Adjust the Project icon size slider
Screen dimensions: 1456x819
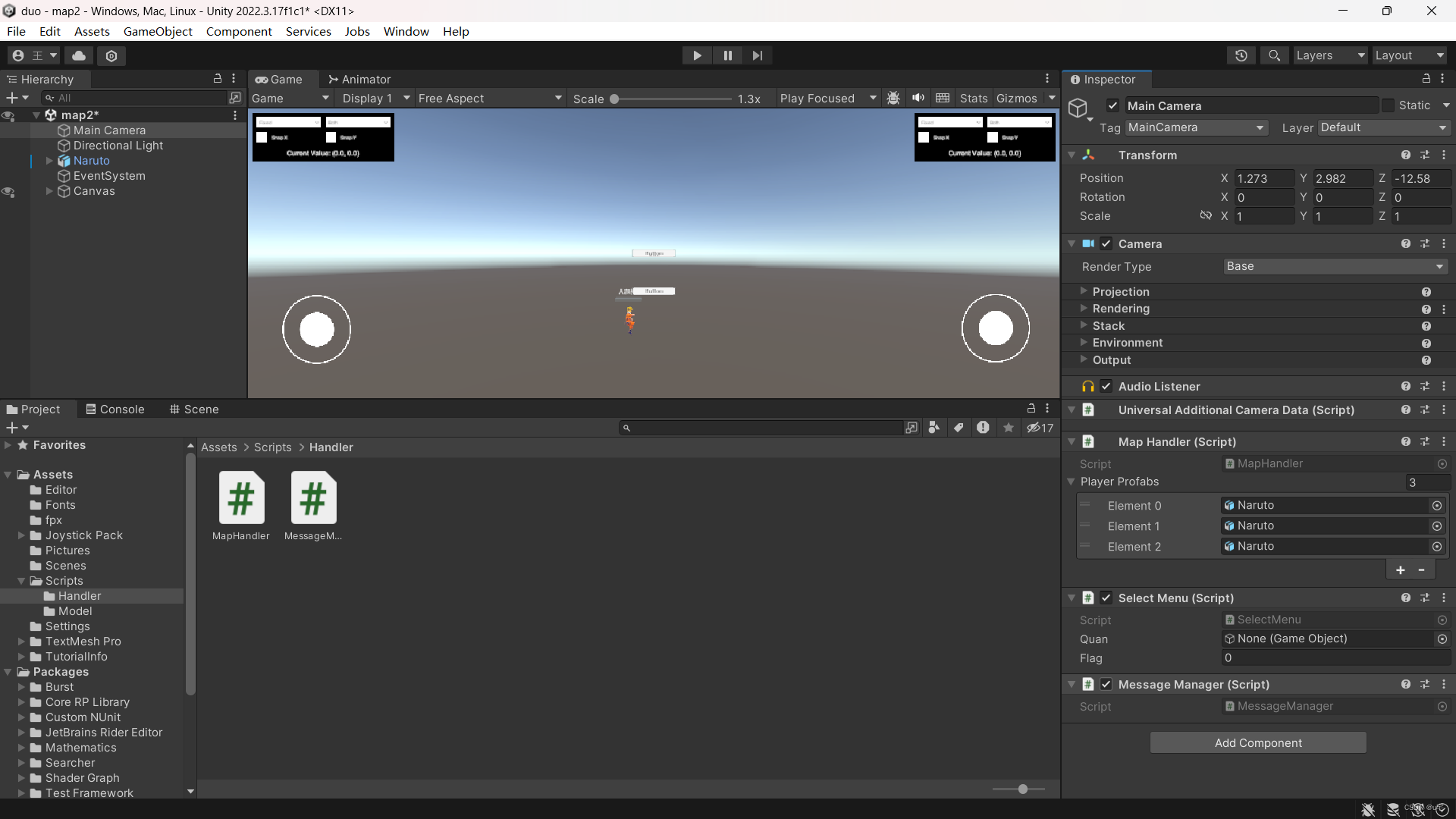1019,789
